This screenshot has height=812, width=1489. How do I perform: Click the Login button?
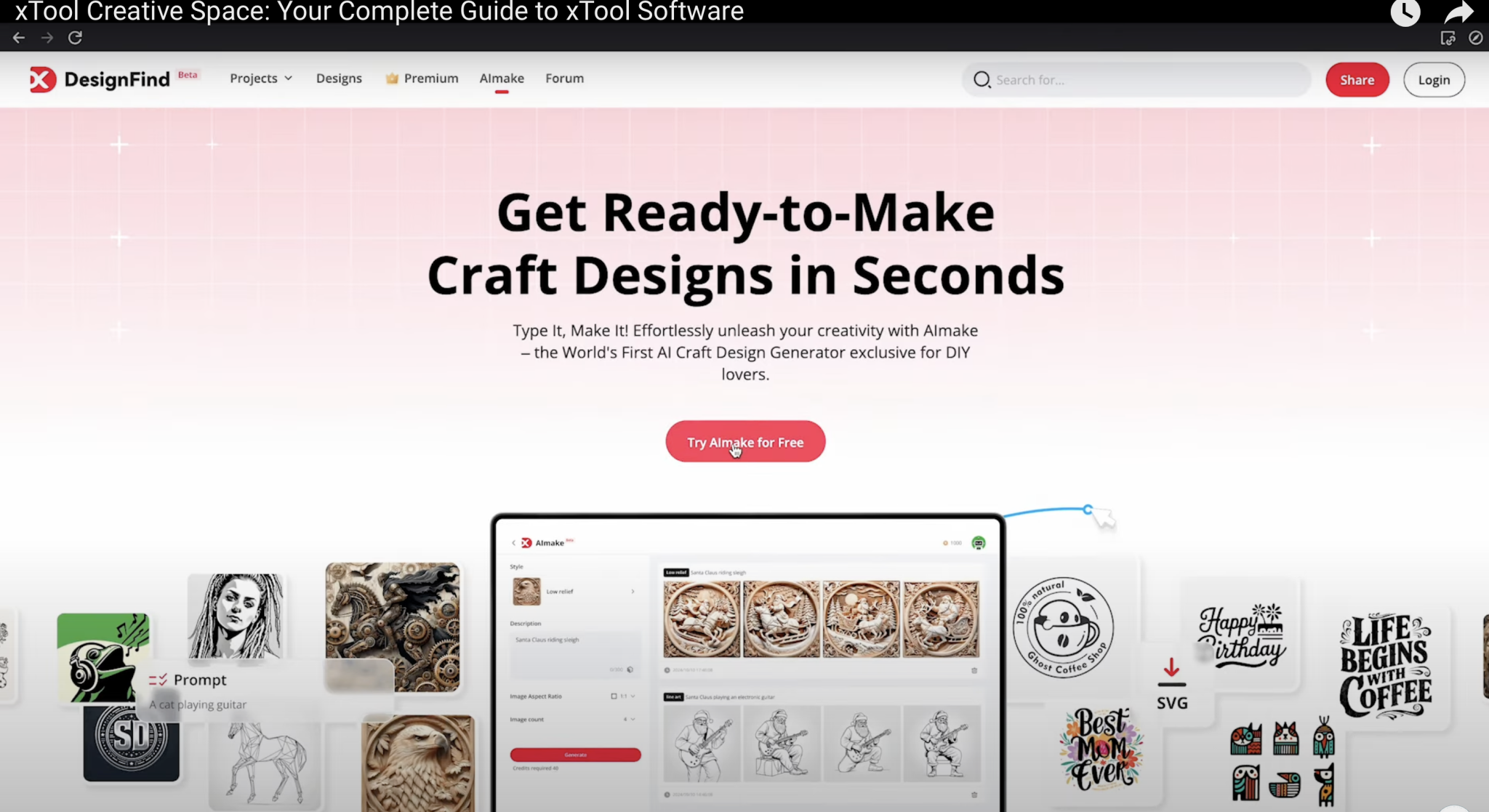(x=1434, y=79)
